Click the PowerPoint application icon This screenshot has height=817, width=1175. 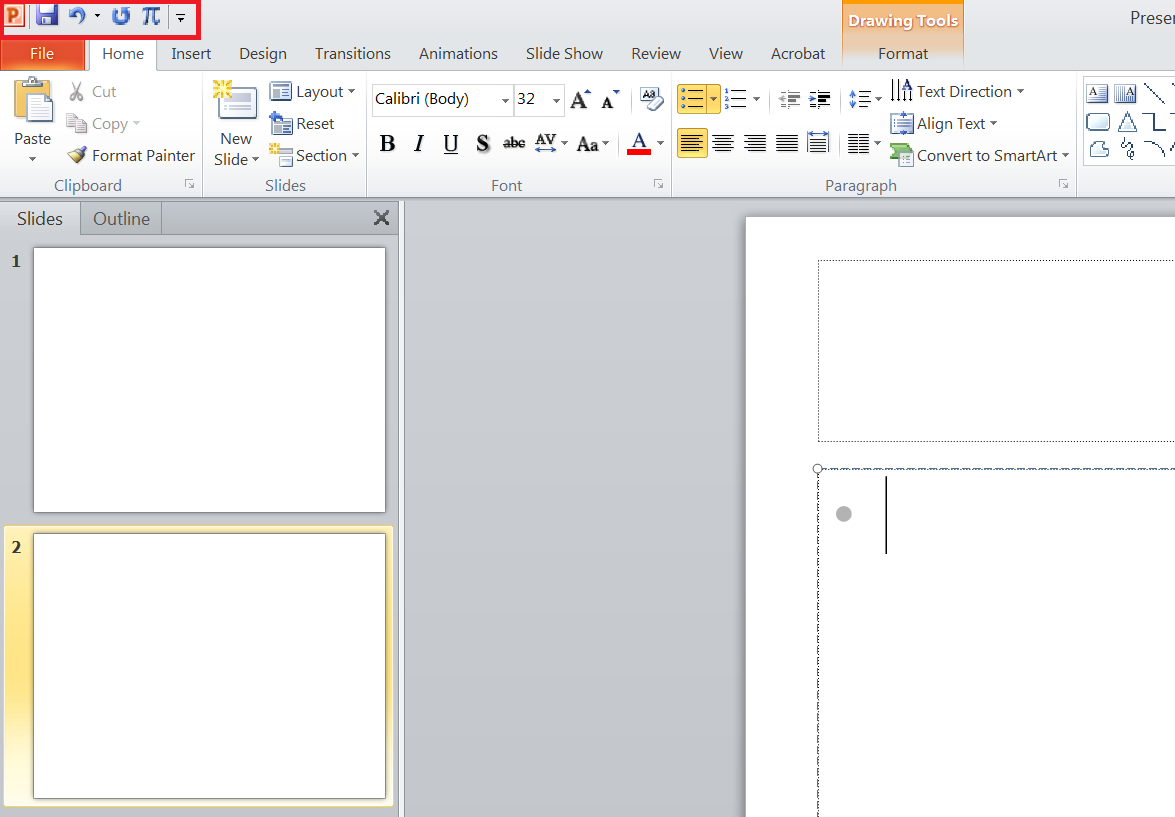tap(13, 16)
